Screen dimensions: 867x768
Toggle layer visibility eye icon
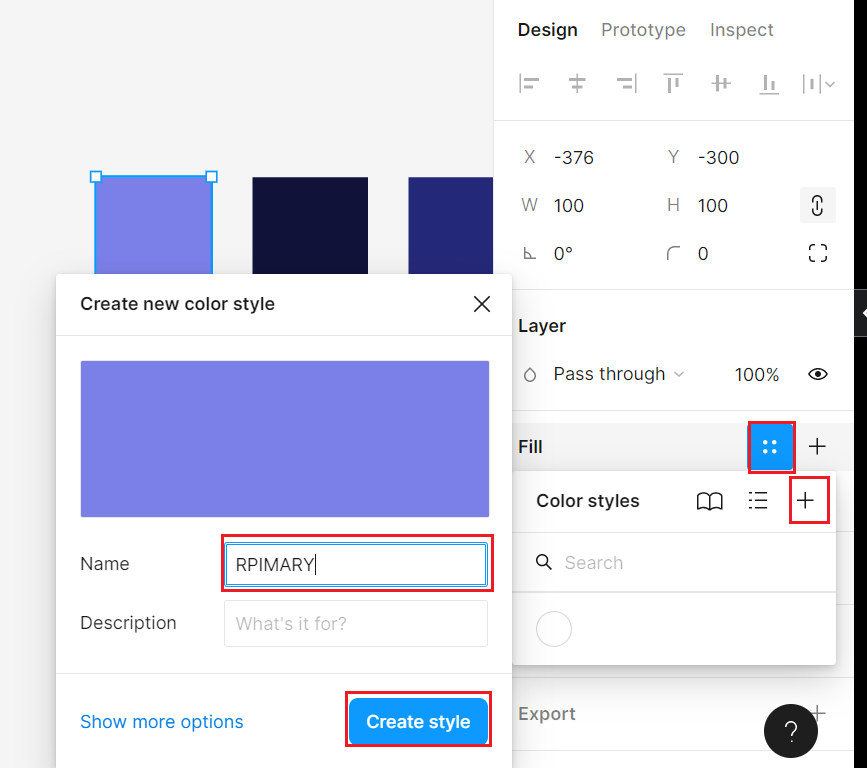point(817,374)
